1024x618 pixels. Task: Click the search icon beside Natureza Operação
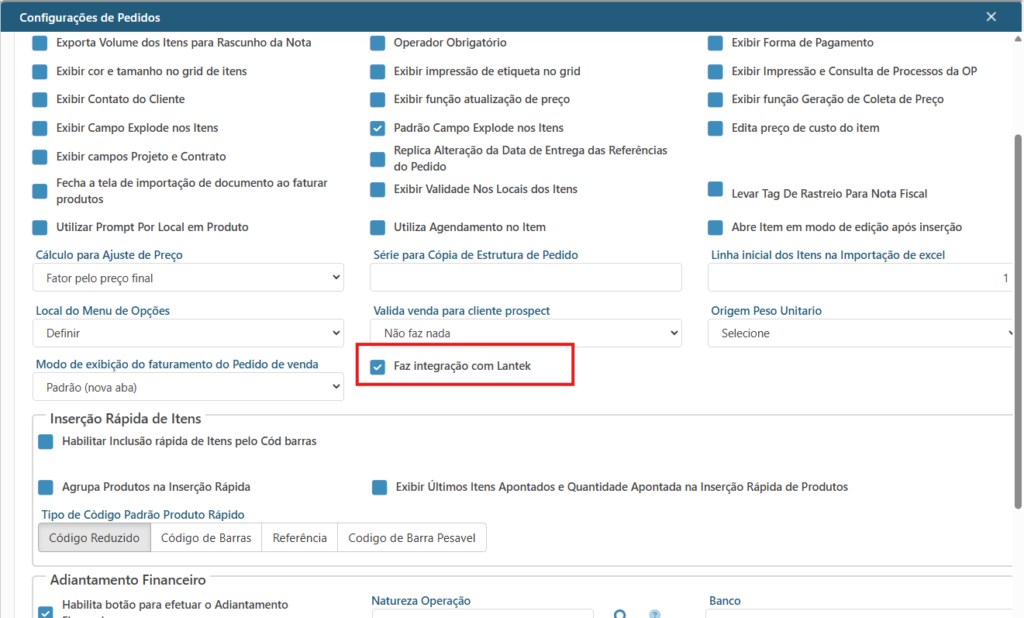click(x=621, y=614)
